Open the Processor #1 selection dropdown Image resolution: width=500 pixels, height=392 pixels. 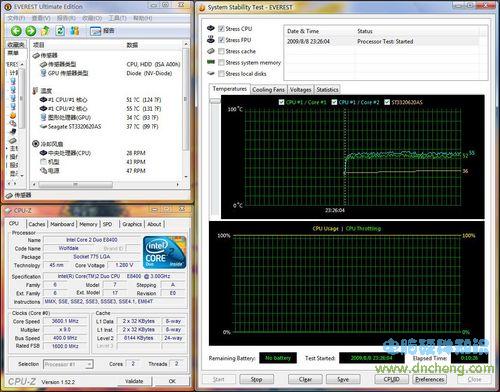68,364
